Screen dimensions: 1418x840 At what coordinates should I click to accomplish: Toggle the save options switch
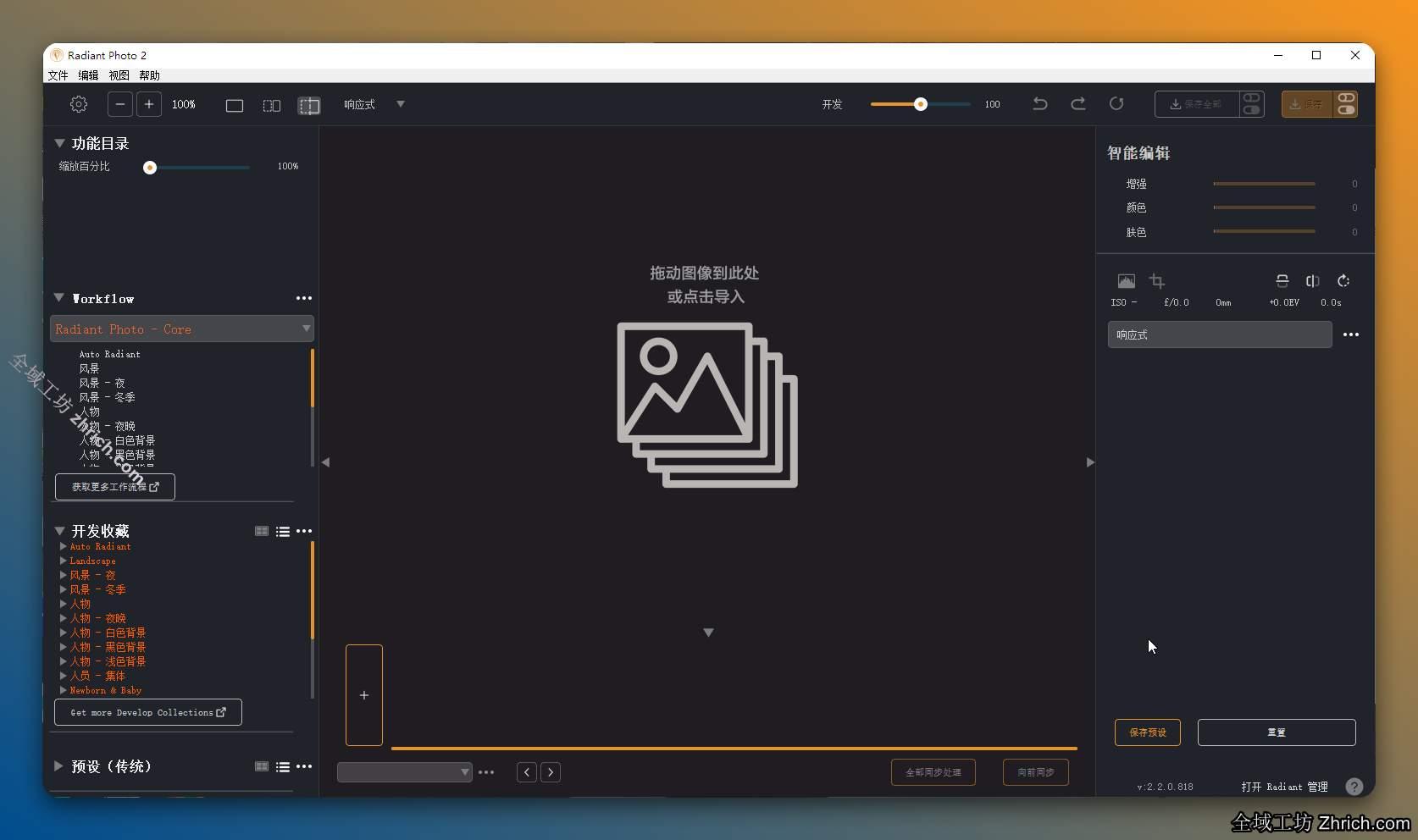point(1346,104)
